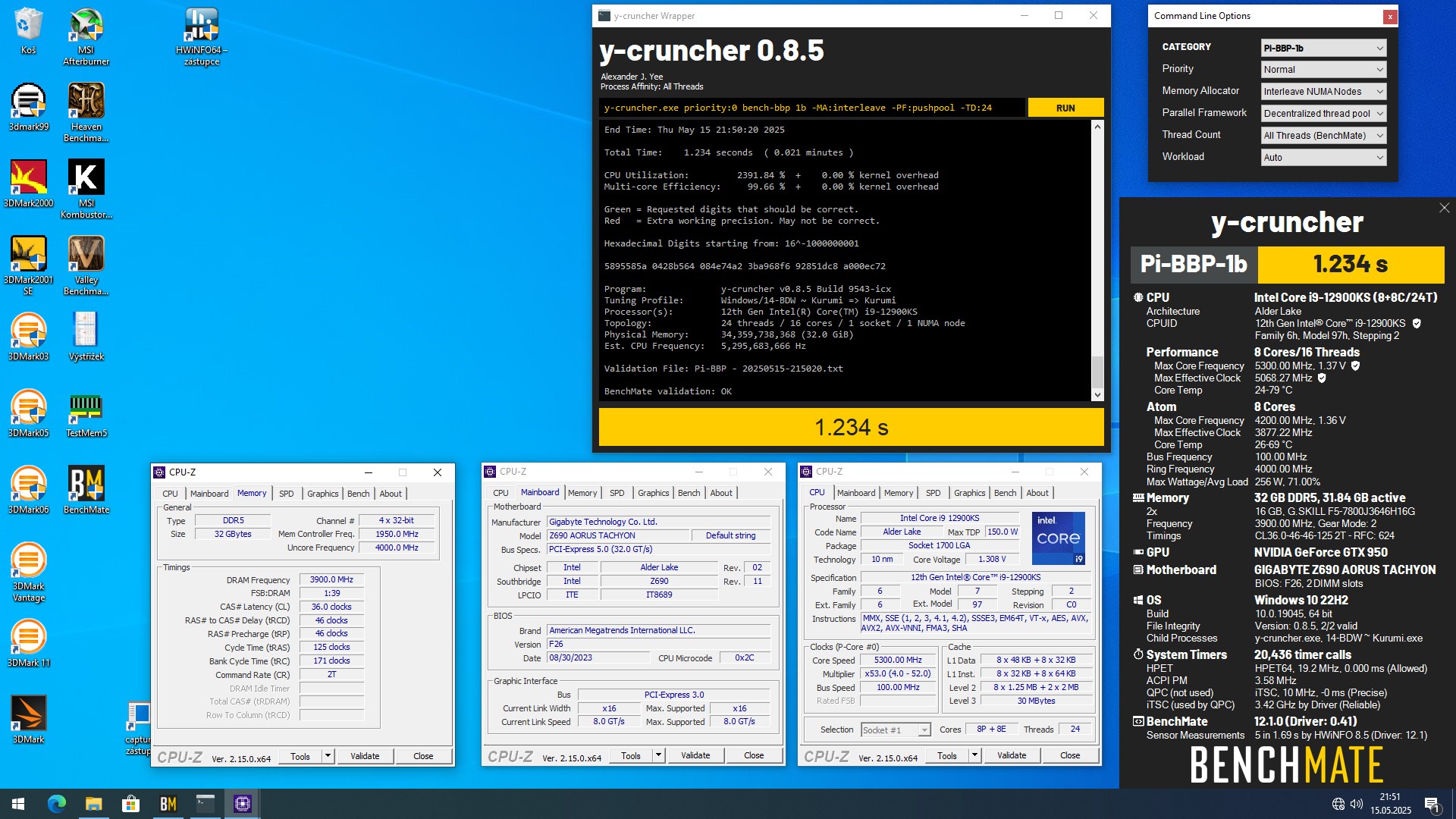This screenshot has width=1456, height=819.
Task: Click the language/network globe tray icon
Action: coord(1338,804)
